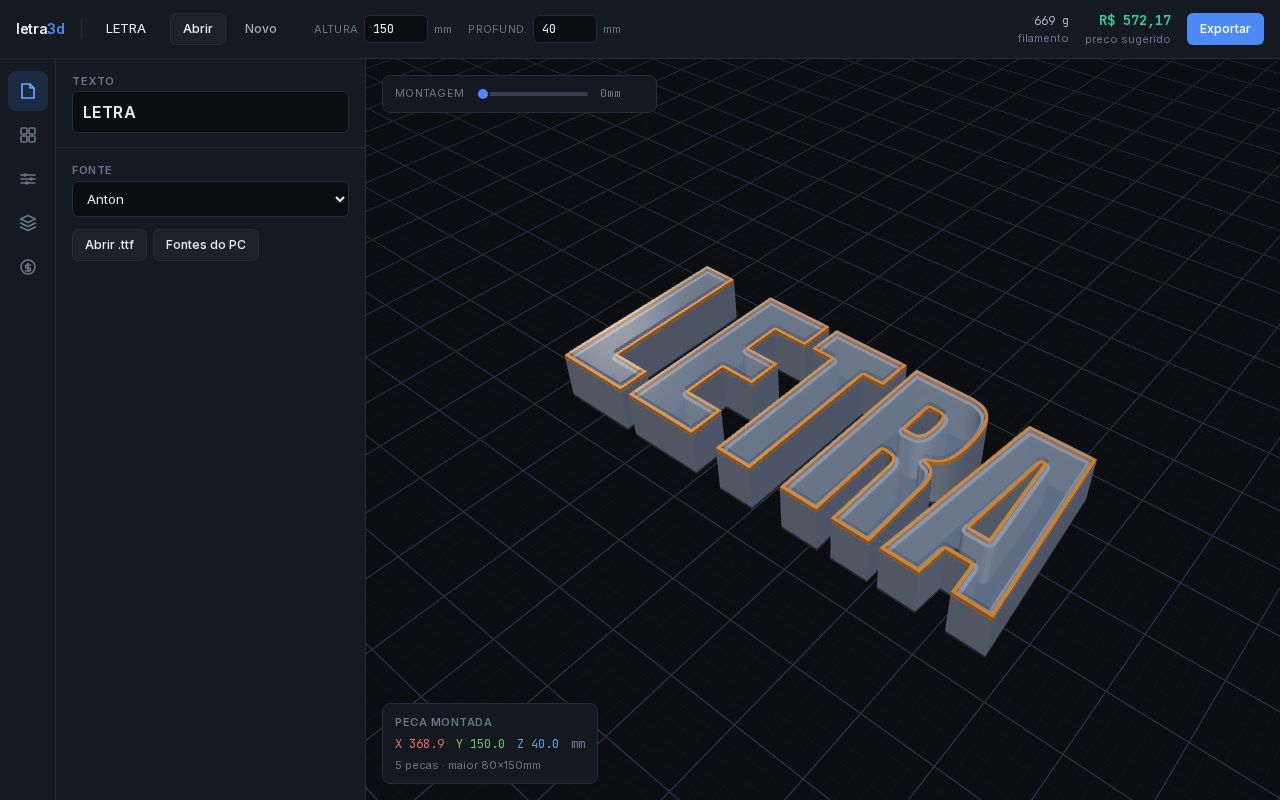
Task: Open the grid layout sidebar icon
Action: [x=28, y=135]
